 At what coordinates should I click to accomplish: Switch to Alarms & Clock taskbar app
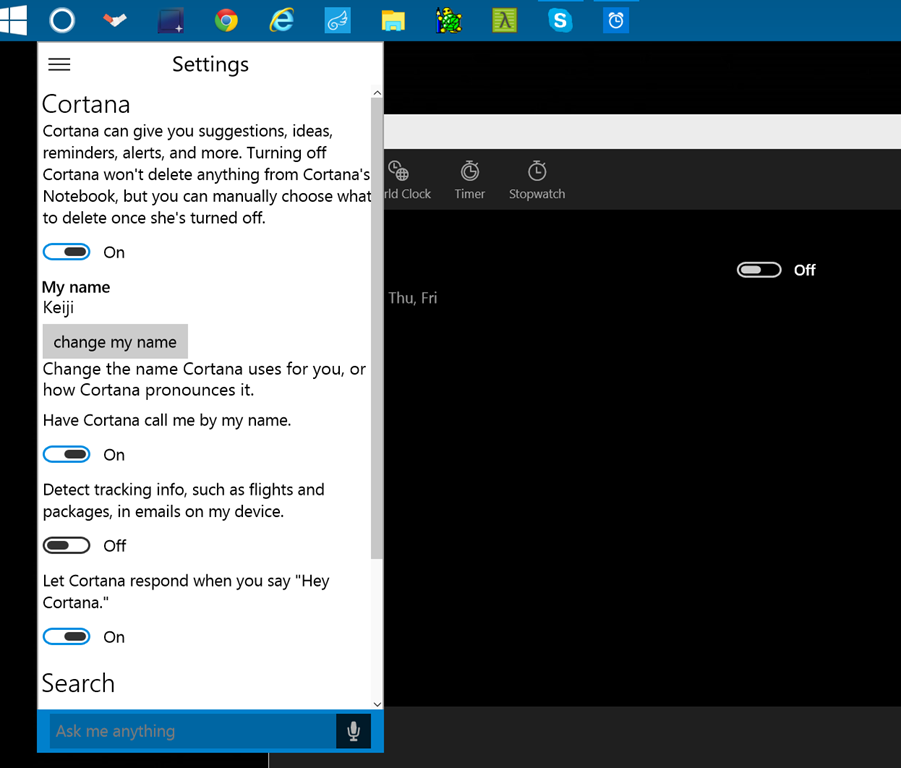click(x=616, y=20)
